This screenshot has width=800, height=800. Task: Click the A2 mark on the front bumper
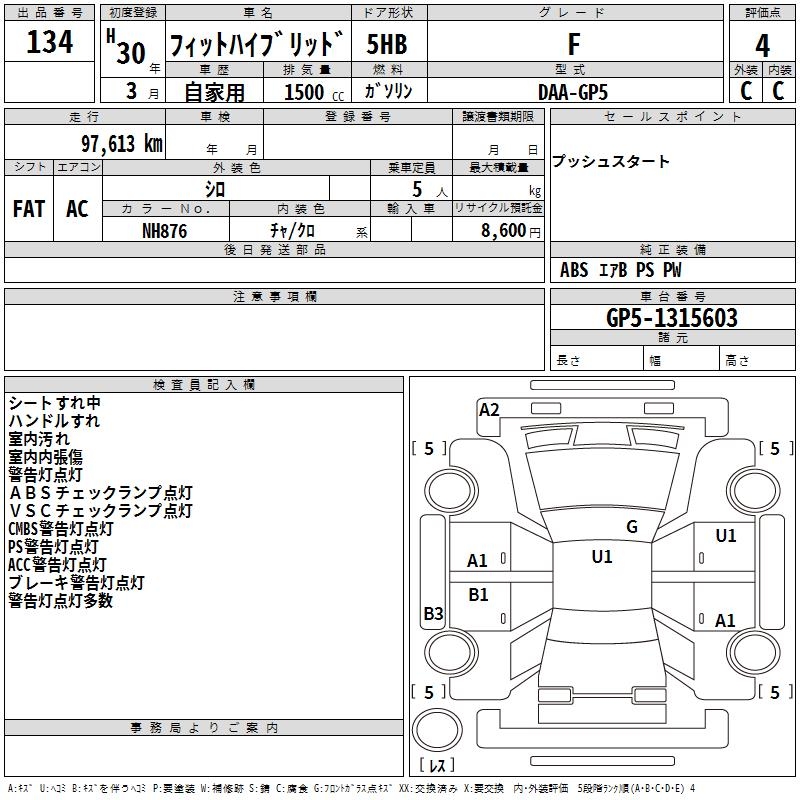pos(489,409)
